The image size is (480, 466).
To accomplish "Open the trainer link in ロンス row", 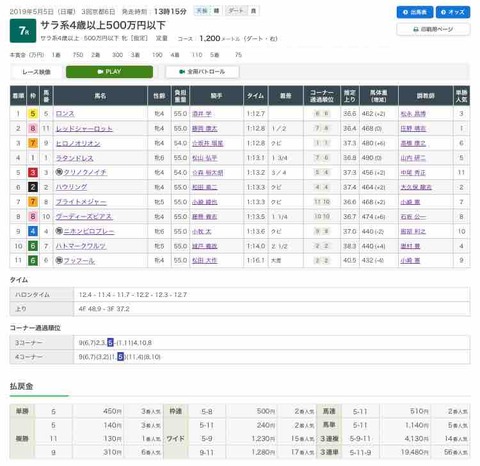I will pos(413,114).
